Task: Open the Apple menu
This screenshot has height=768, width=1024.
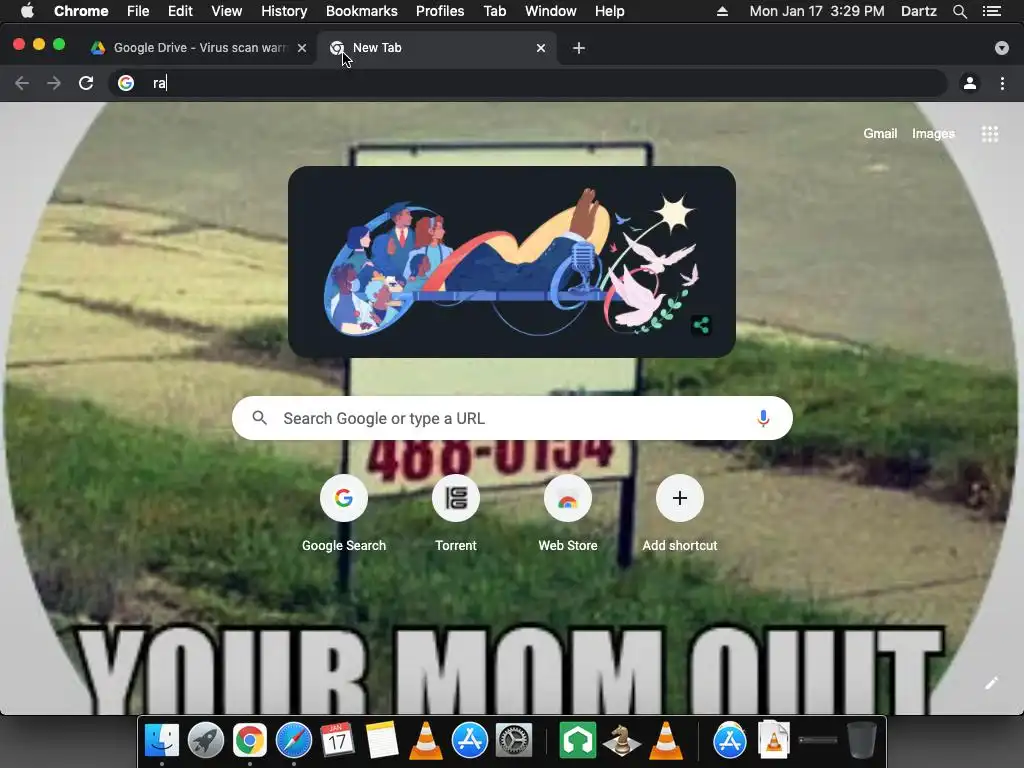Action: click(27, 11)
